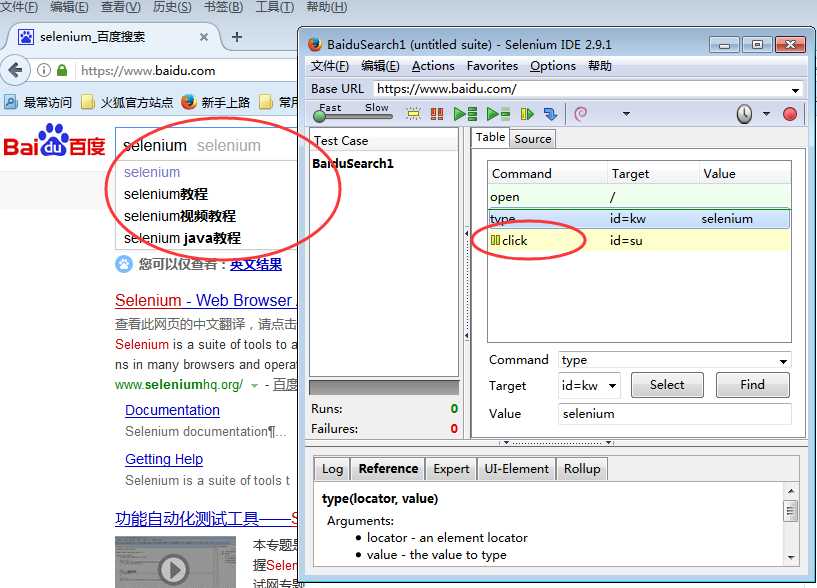817x588 pixels.
Task: Select the type command row
Action: (639, 219)
